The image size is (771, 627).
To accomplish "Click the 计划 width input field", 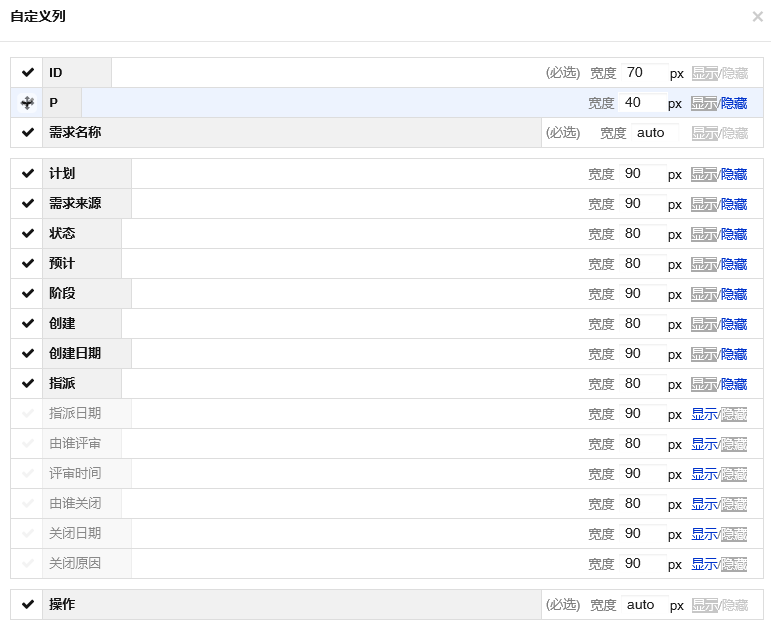I will coord(643,174).
